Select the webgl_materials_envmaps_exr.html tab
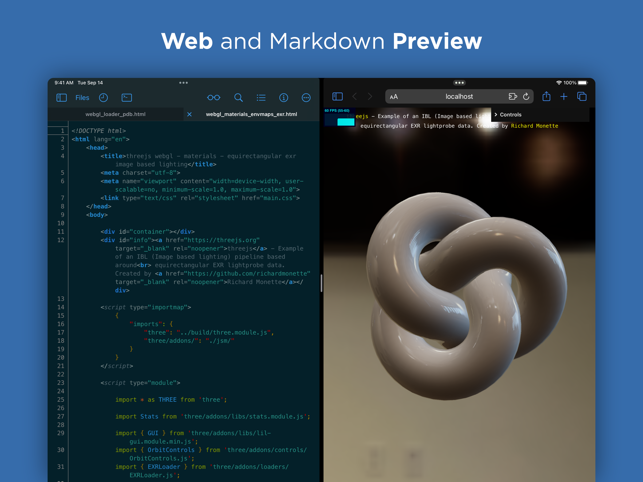643x482 pixels. click(x=251, y=114)
